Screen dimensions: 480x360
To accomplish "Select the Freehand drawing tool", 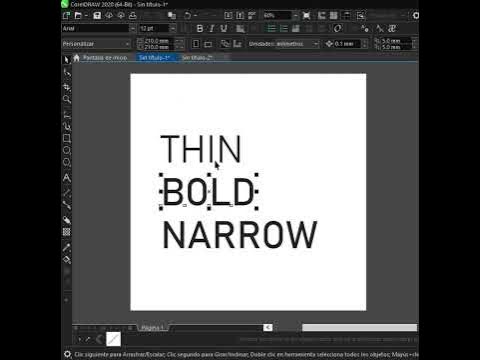I will click(x=67, y=114).
